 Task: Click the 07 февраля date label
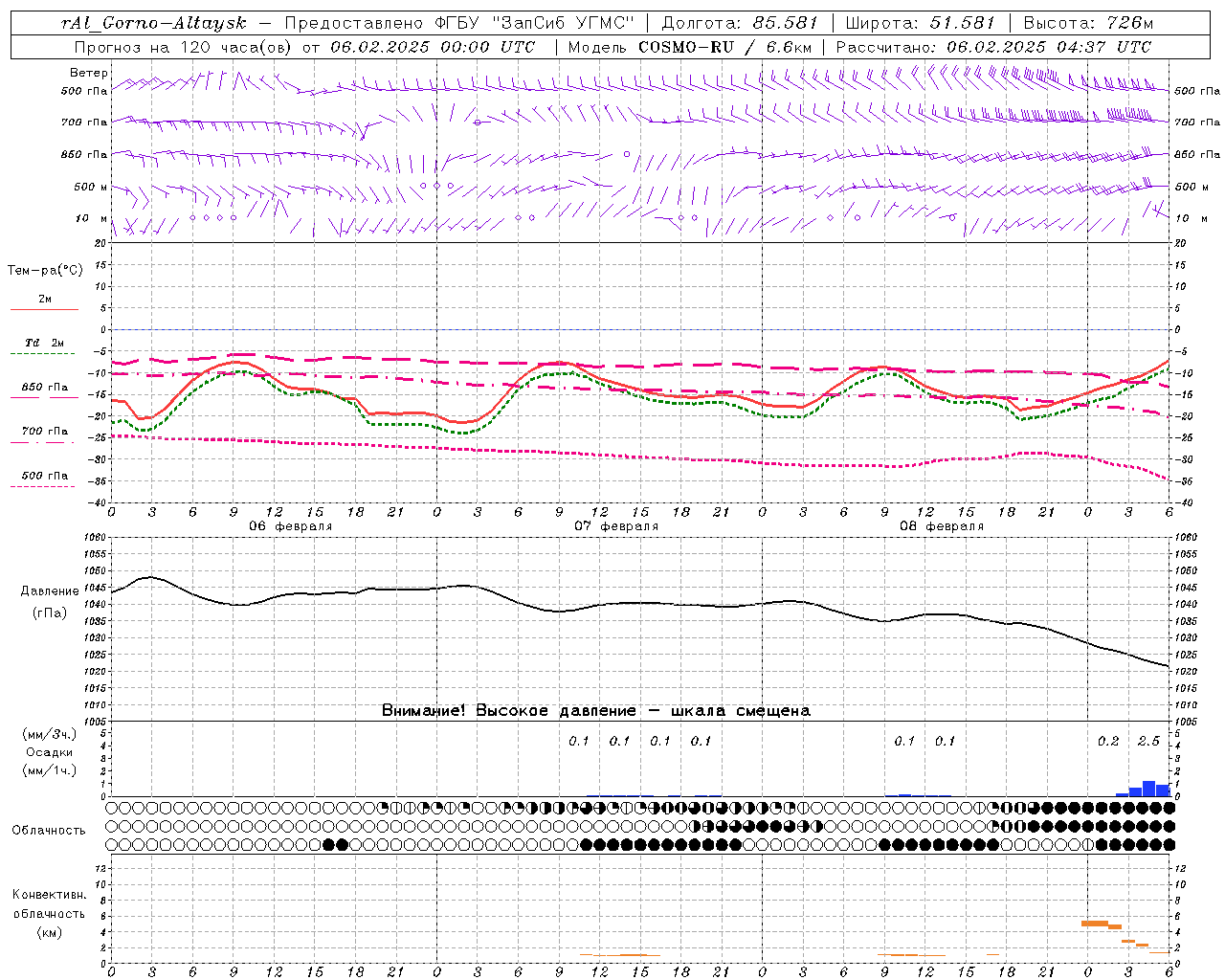point(616,526)
